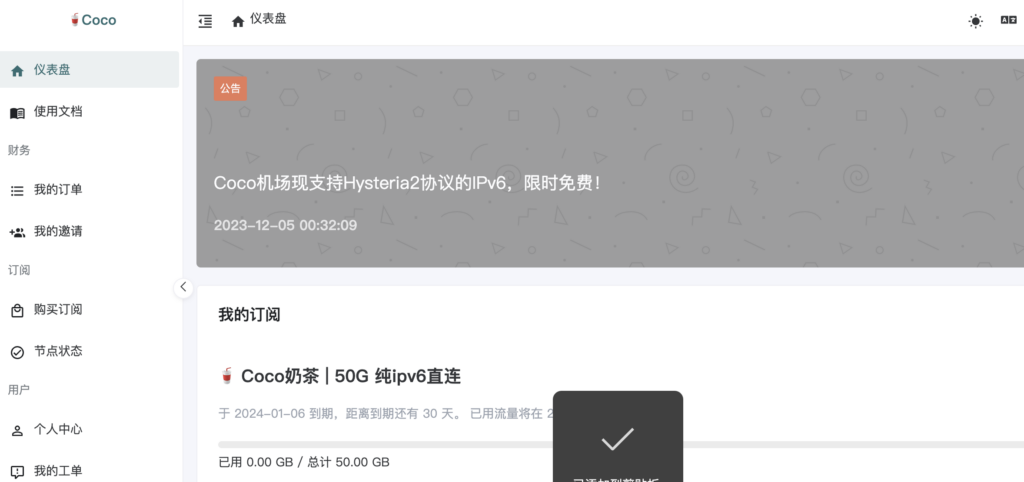Viewport: 1024px width, 482px height.
Task: Click the 财务 section label
Action: coord(19,151)
